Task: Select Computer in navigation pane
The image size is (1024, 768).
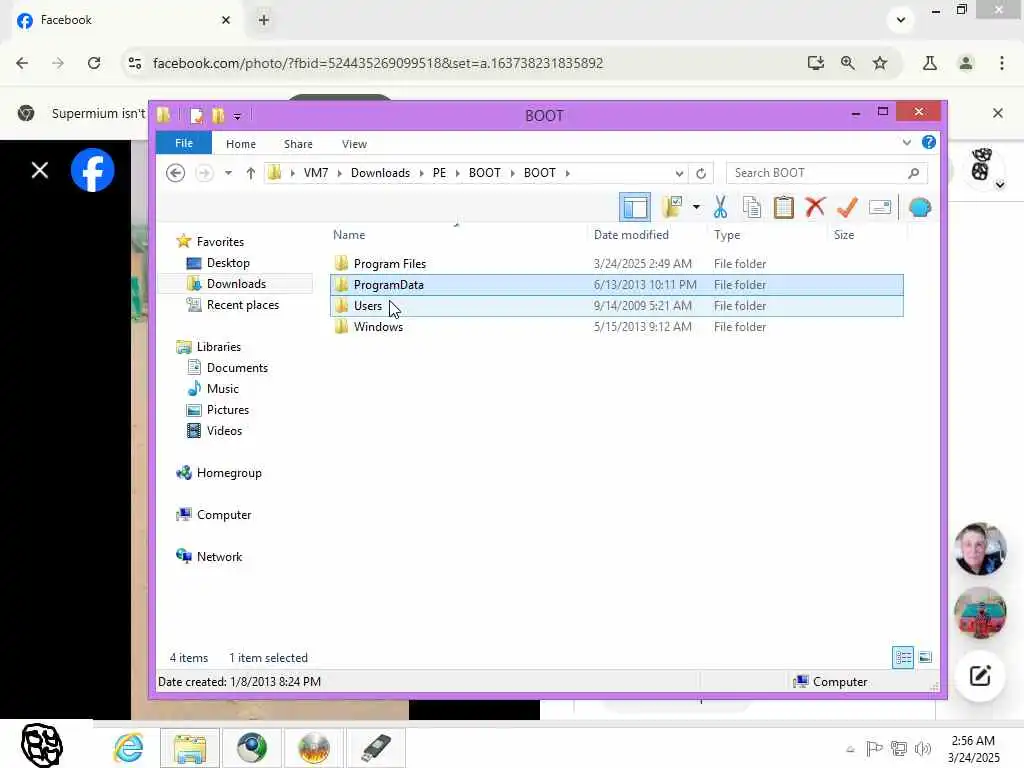Action: pyautogui.click(x=223, y=515)
